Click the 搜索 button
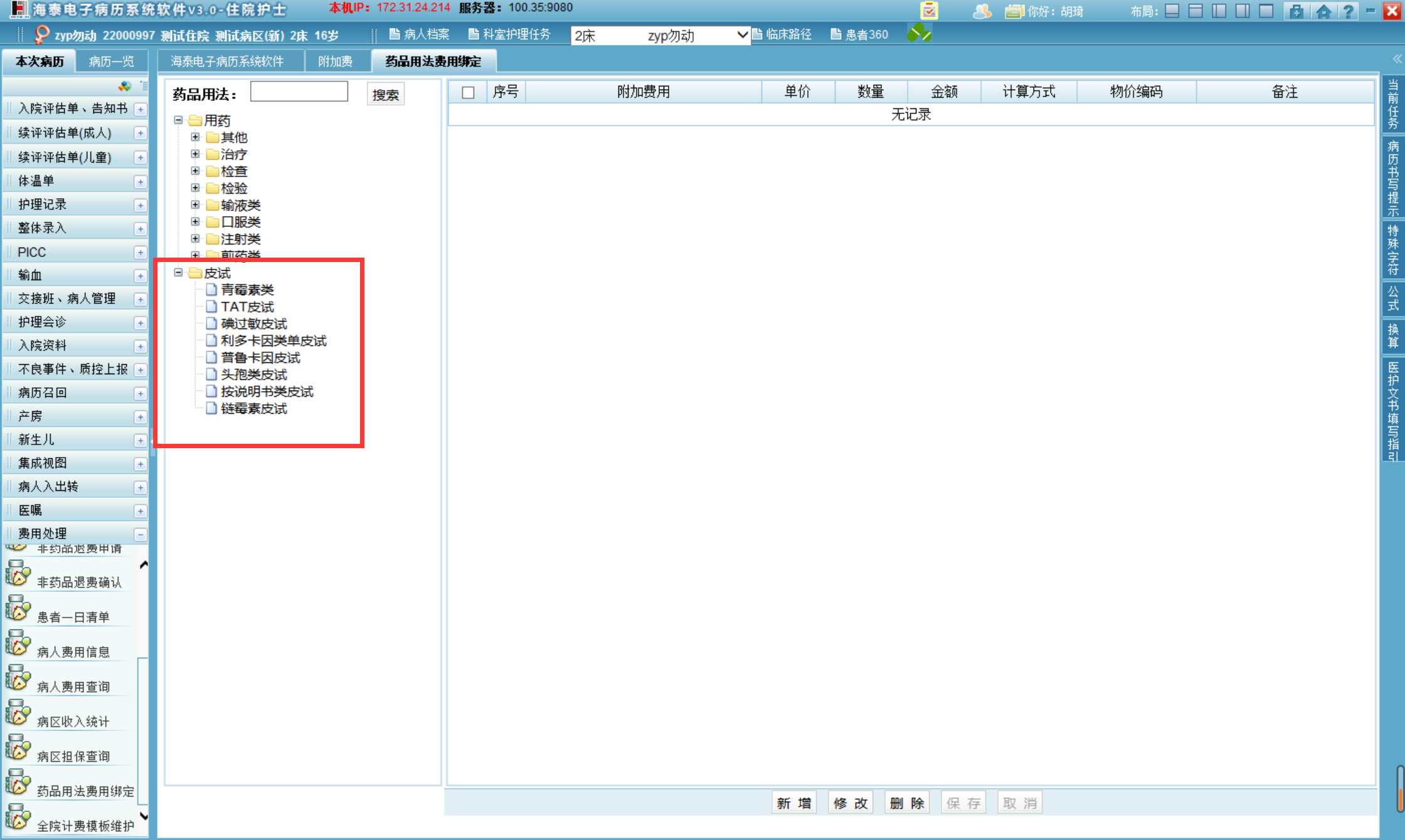Screen dimensions: 1405x840 pyautogui.click(x=385, y=95)
